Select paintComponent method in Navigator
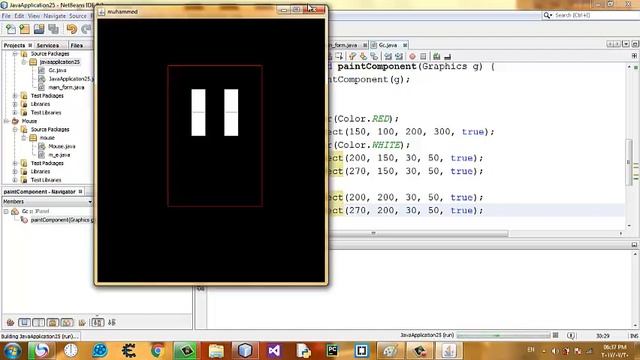This screenshot has height=360, width=640. tap(62, 220)
